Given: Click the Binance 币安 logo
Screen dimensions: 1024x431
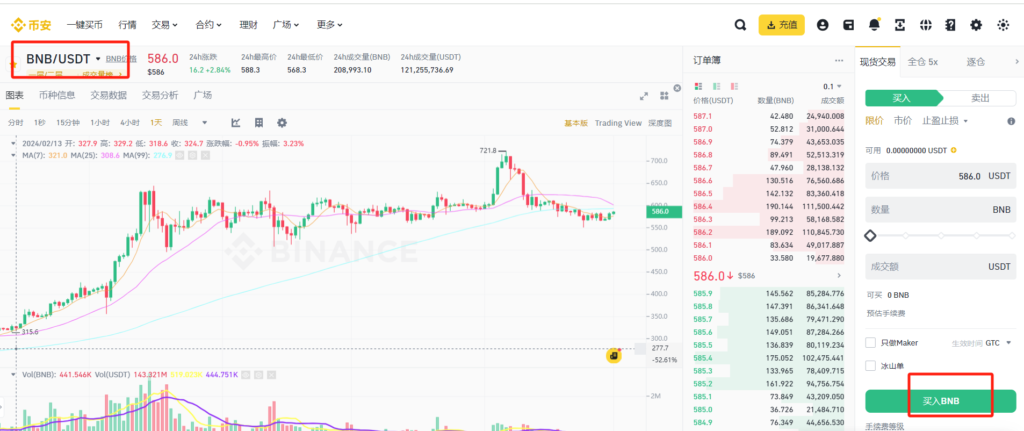Looking at the screenshot, I should [x=31, y=25].
